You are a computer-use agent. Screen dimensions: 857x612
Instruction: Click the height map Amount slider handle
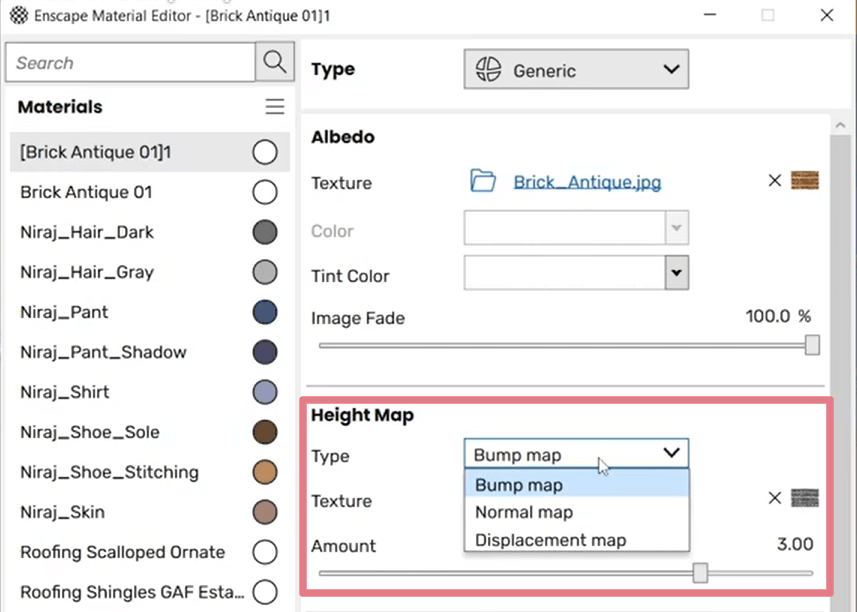pos(700,573)
